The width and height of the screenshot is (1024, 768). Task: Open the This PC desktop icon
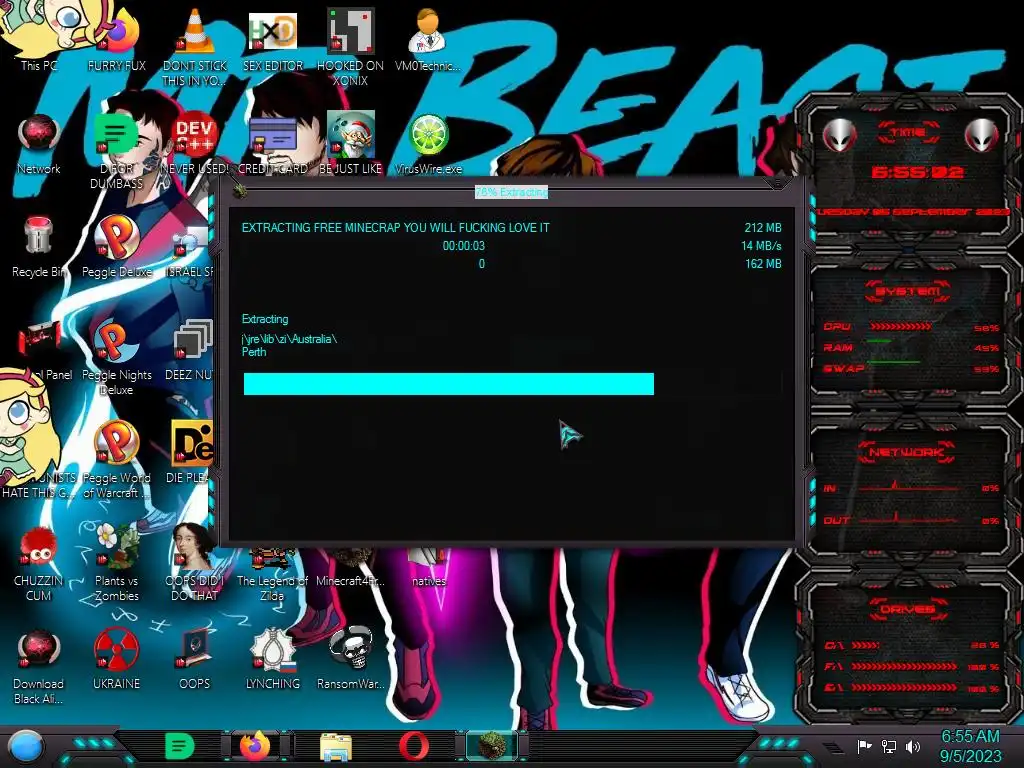[39, 38]
